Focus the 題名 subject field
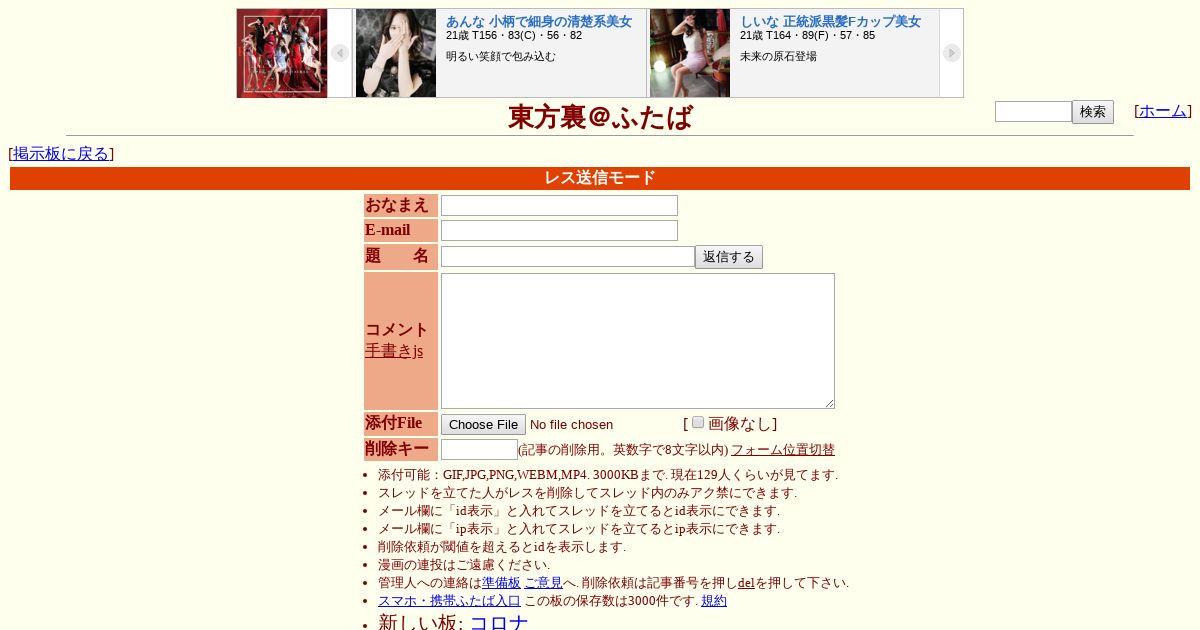The height and width of the screenshot is (630, 1200). coord(568,256)
